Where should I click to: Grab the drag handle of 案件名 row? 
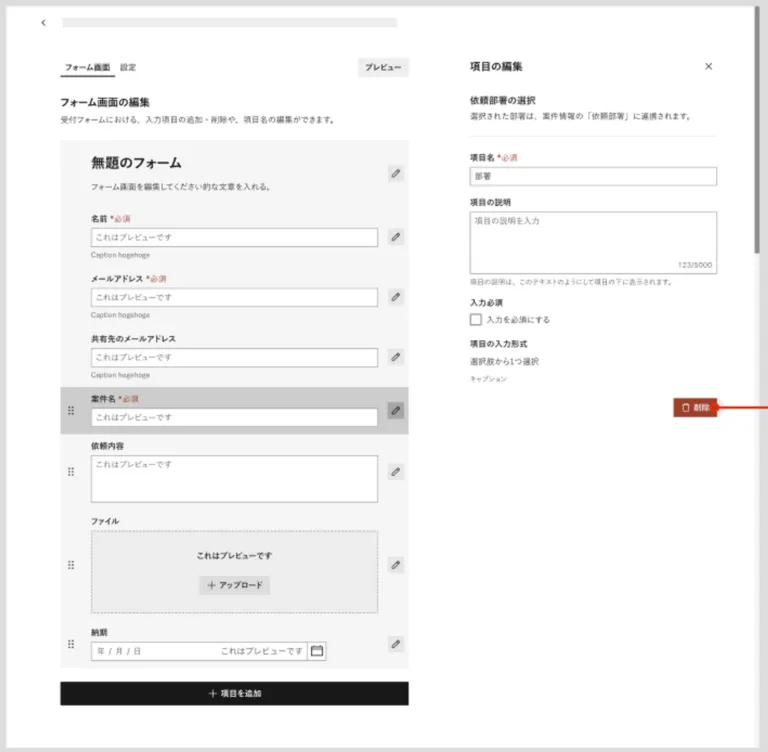pos(71,411)
